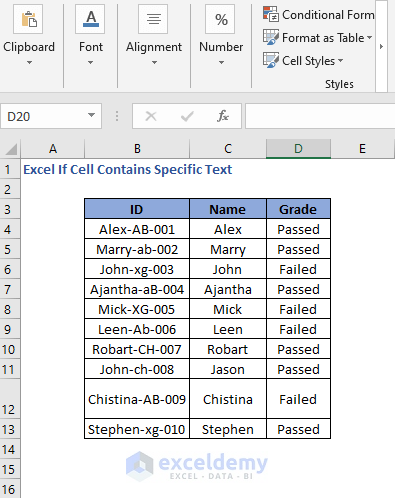
Task: Open the Font group icon
Action: pos(90,19)
